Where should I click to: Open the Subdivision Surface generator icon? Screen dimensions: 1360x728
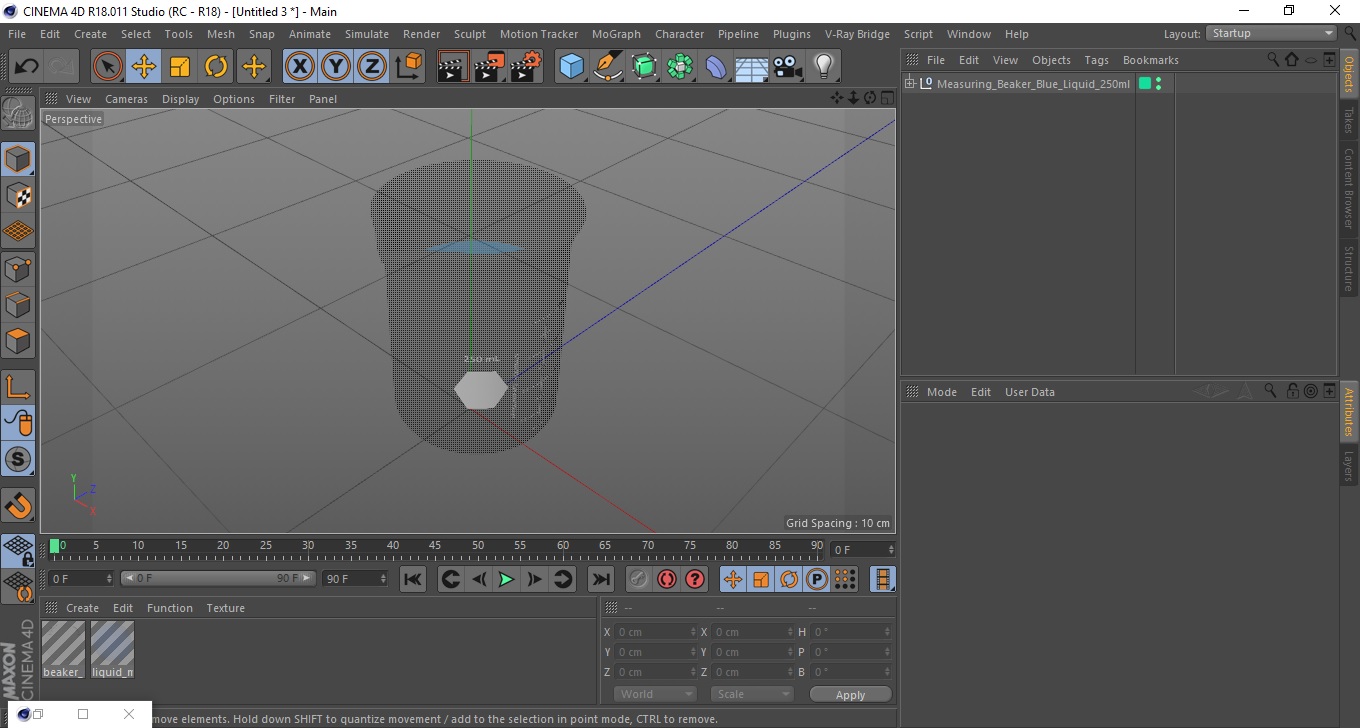point(644,67)
